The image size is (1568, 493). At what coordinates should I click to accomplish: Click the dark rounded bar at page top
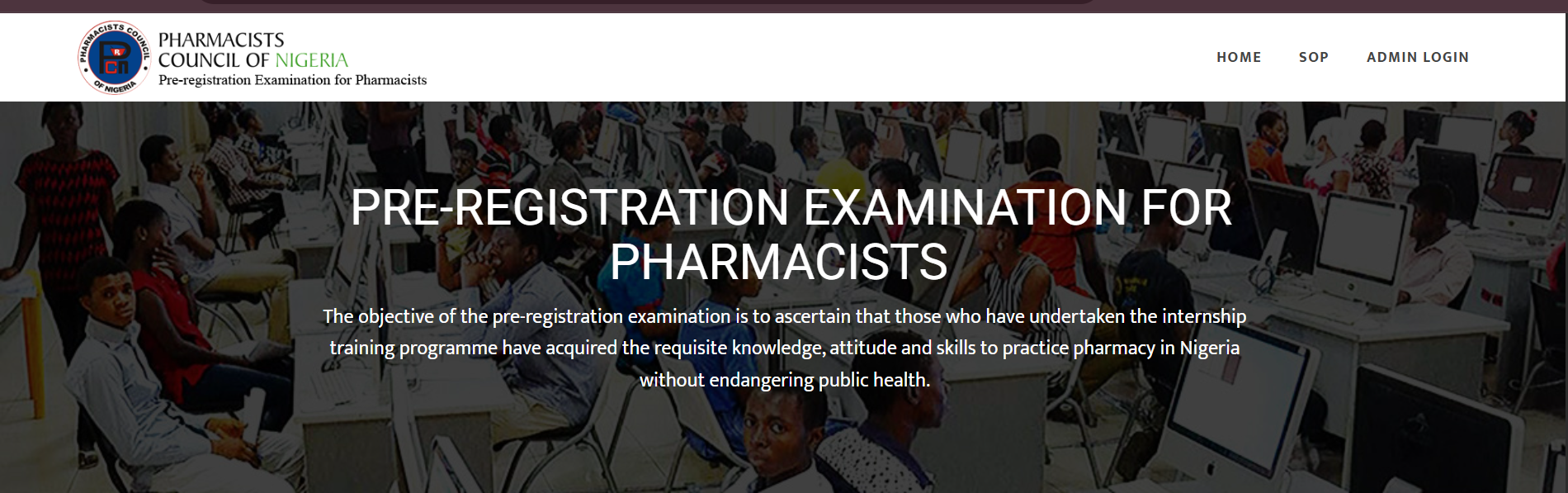(x=648, y=2)
